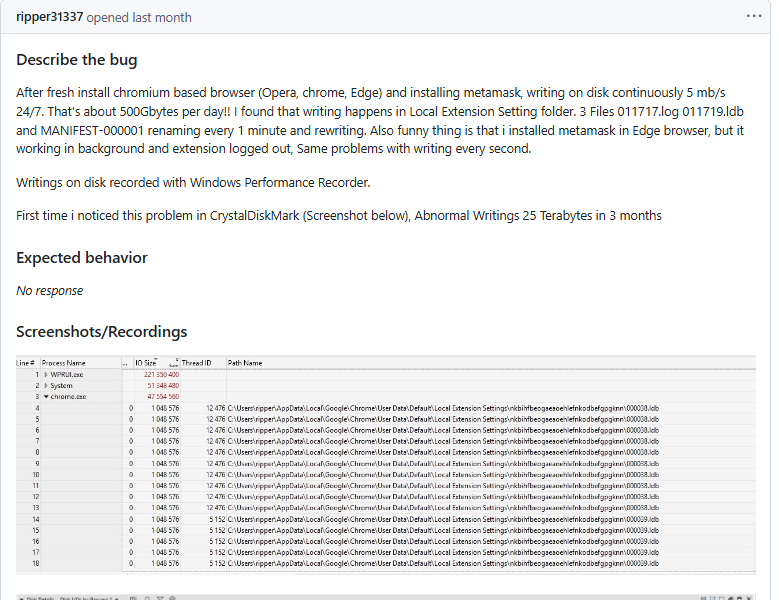Image resolution: width=779 pixels, height=600 pixels.
Task: Click thread ID '5 152' in line 16
Action: [217, 541]
